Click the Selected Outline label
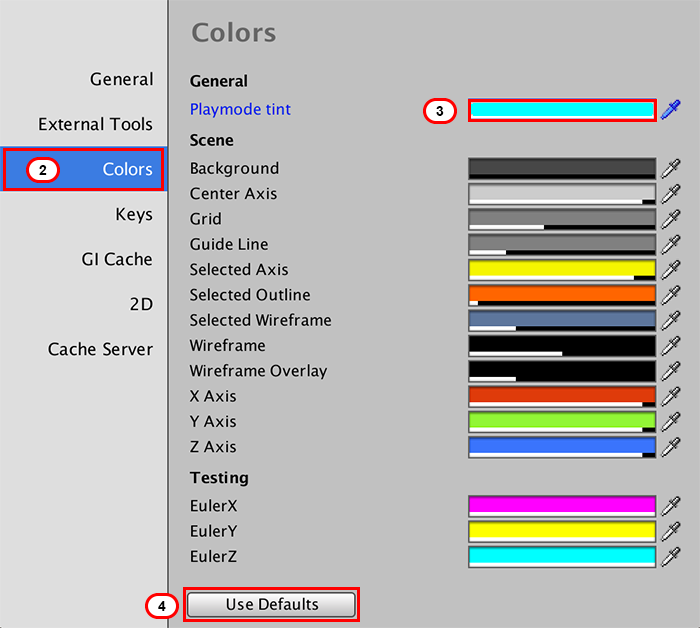 (250, 295)
